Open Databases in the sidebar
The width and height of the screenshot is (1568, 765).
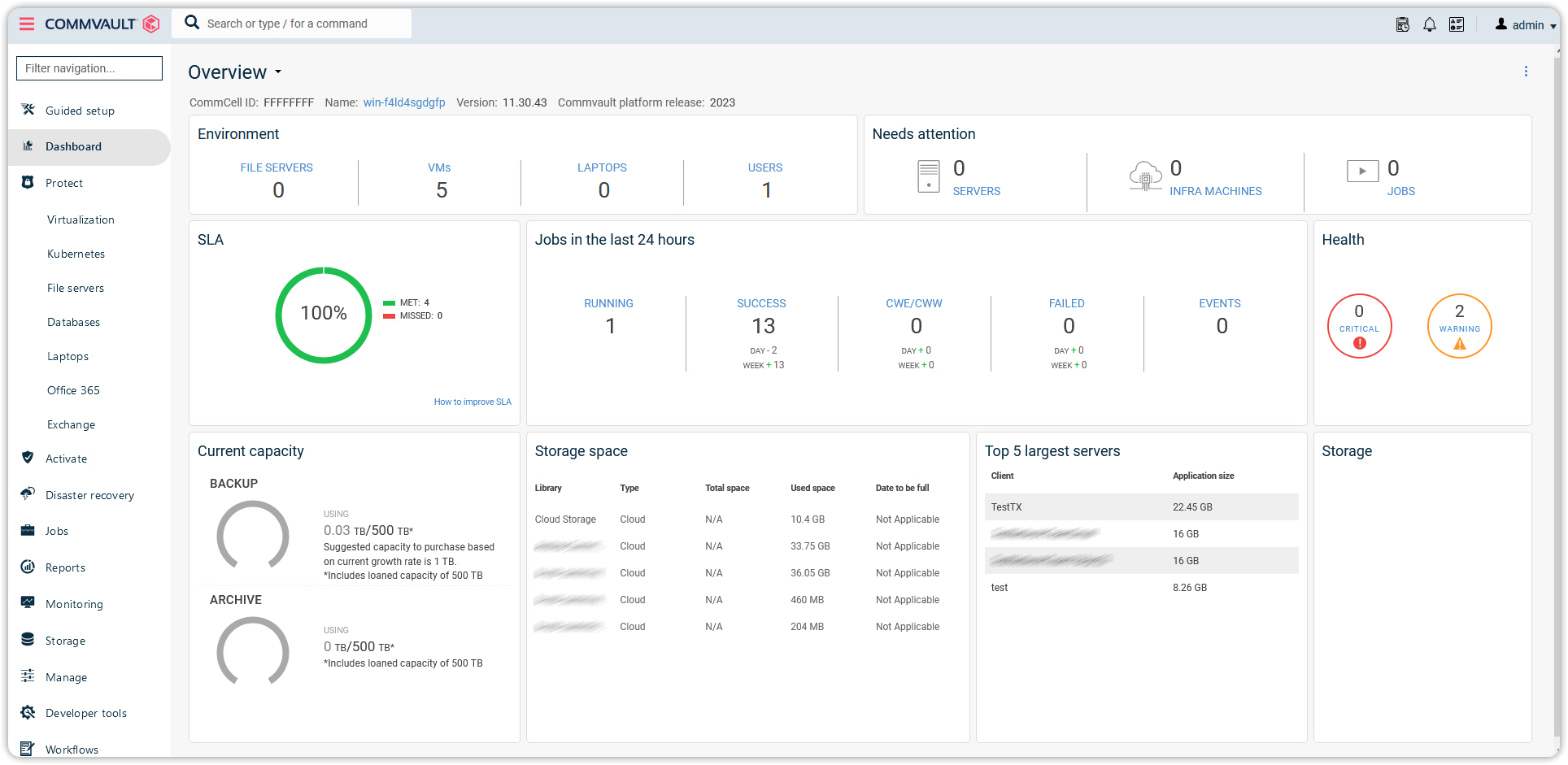(73, 322)
